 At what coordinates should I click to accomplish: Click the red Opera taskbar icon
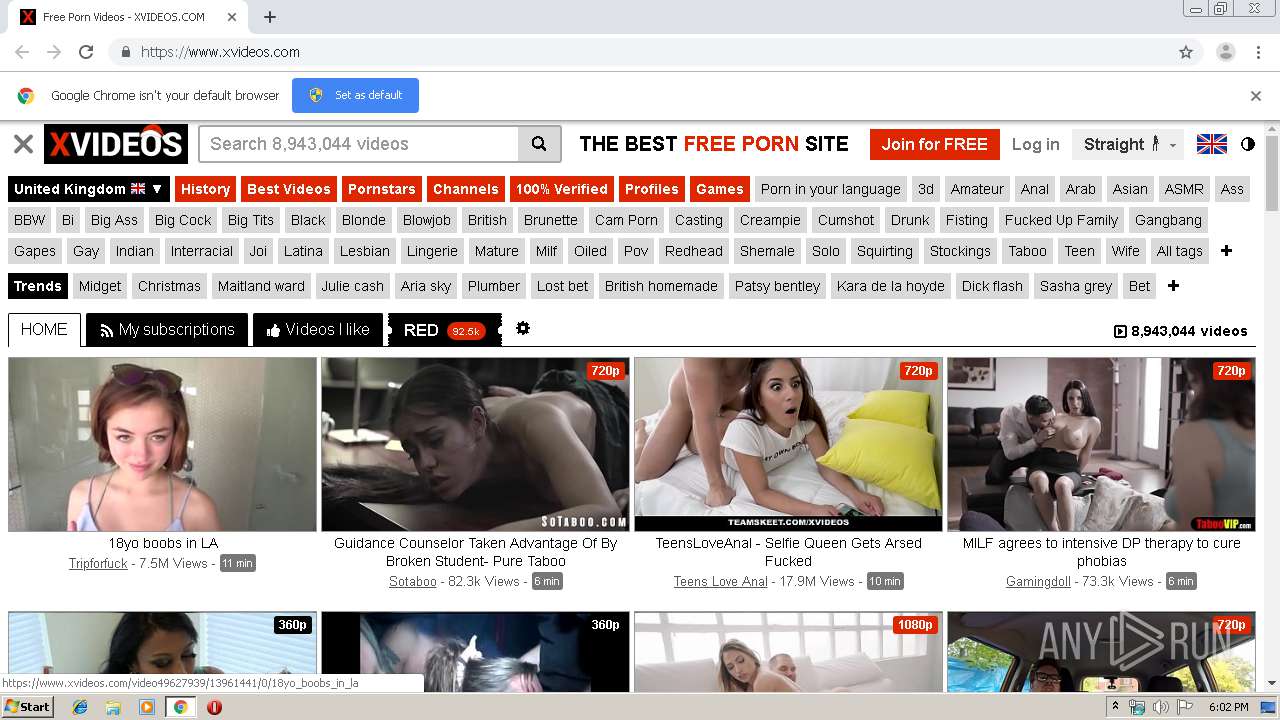[x=214, y=707]
